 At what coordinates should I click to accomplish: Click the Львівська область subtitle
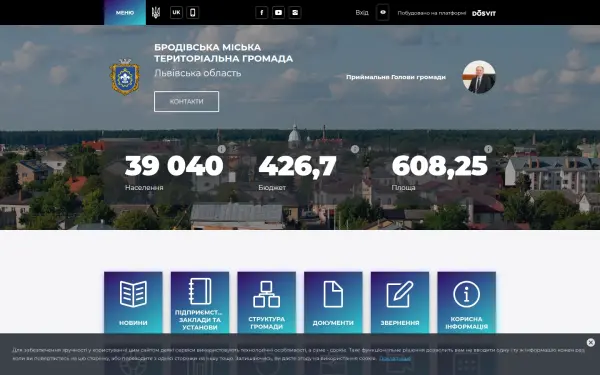[x=197, y=73]
